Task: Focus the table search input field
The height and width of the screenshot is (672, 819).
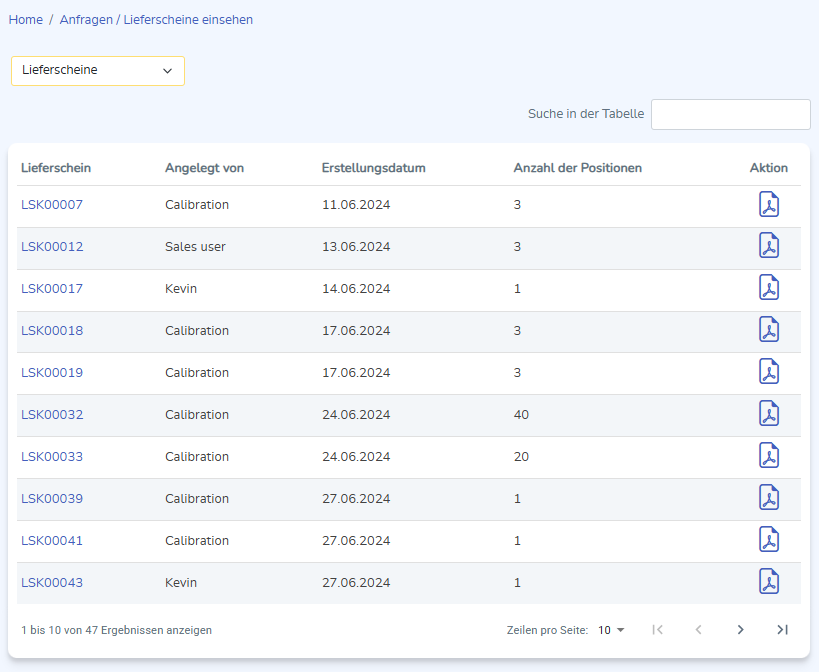Action: coord(730,114)
